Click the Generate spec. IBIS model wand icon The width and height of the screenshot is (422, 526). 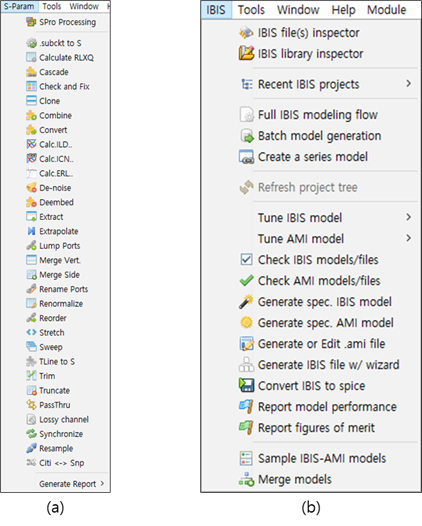[246, 302]
